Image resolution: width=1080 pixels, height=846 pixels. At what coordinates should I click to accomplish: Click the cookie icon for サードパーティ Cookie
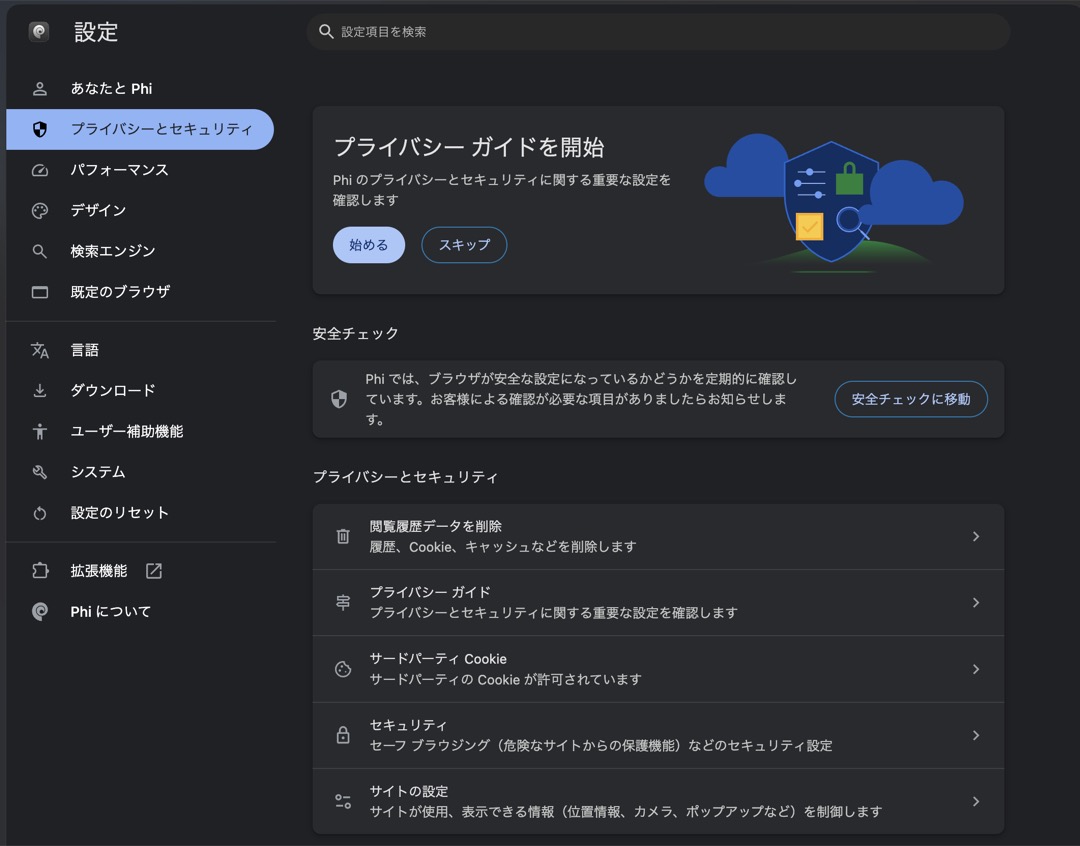click(343, 669)
